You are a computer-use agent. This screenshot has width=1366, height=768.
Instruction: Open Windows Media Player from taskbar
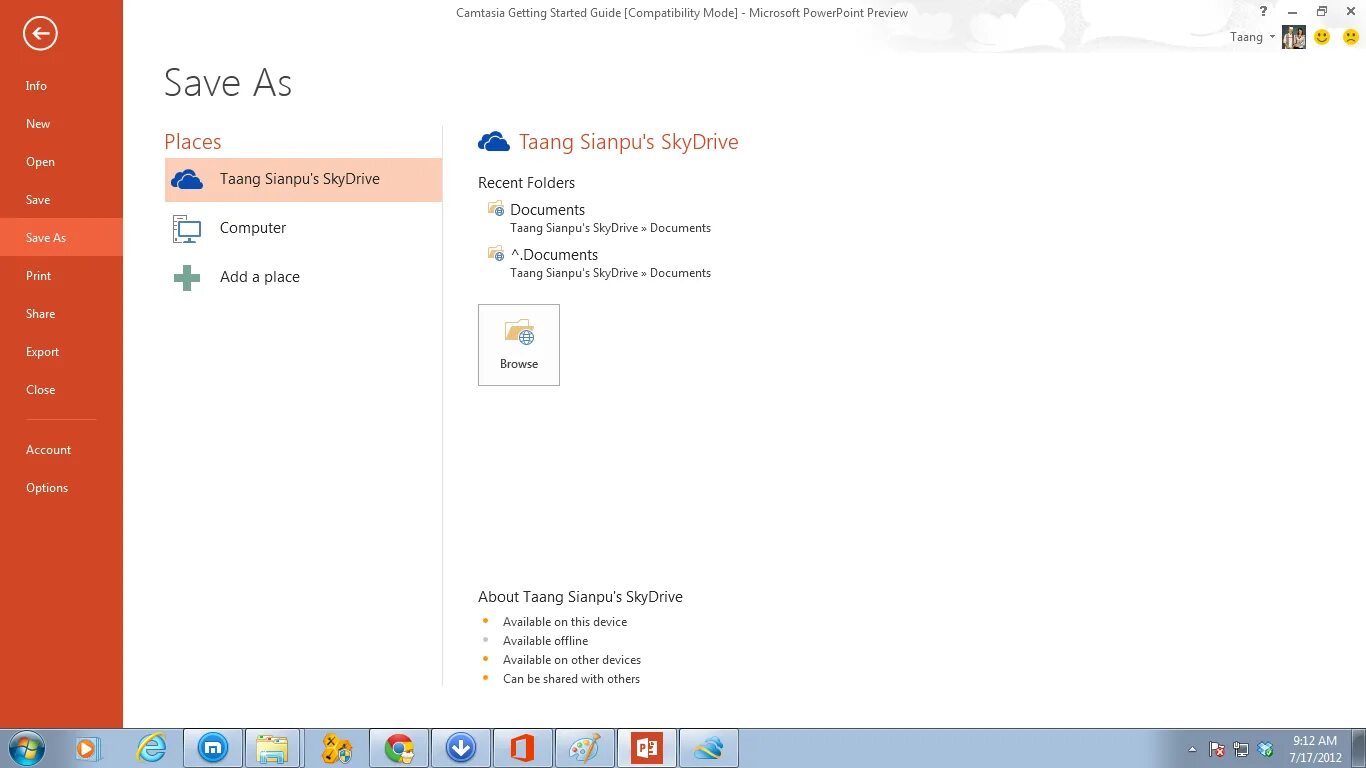(x=89, y=748)
